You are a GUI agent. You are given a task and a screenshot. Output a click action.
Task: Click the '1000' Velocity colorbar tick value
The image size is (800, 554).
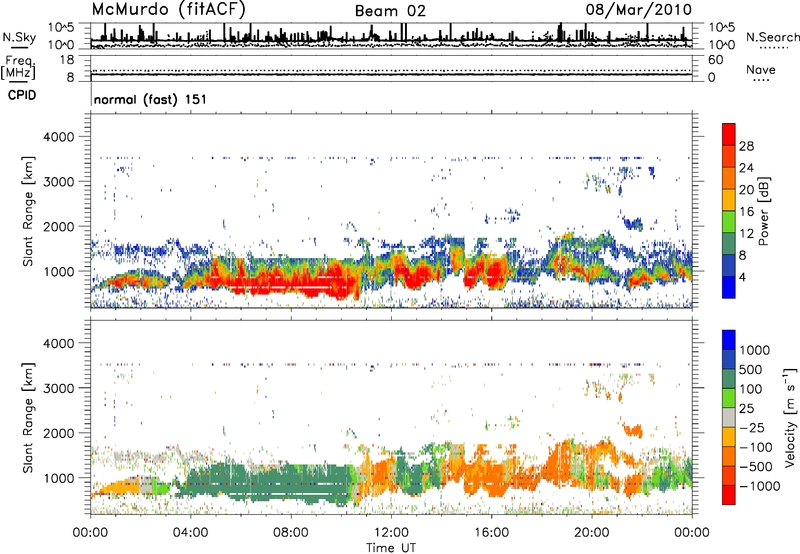(754, 350)
